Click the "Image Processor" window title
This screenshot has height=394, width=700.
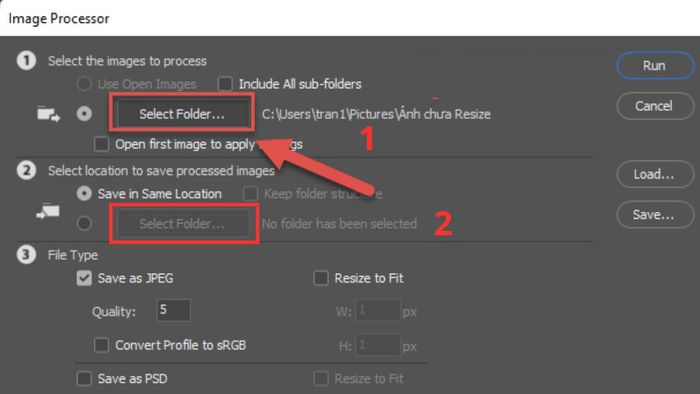click(x=59, y=19)
